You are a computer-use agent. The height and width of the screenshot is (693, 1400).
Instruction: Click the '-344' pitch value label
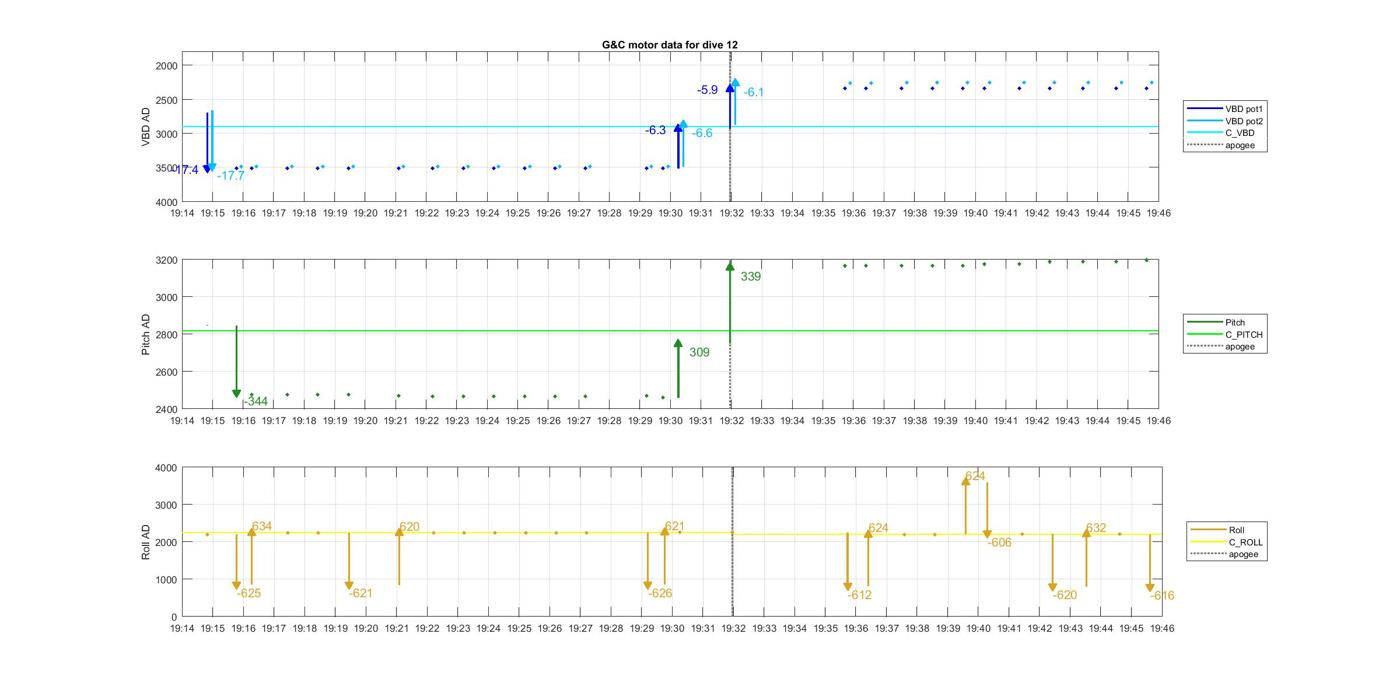coord(256,401)
